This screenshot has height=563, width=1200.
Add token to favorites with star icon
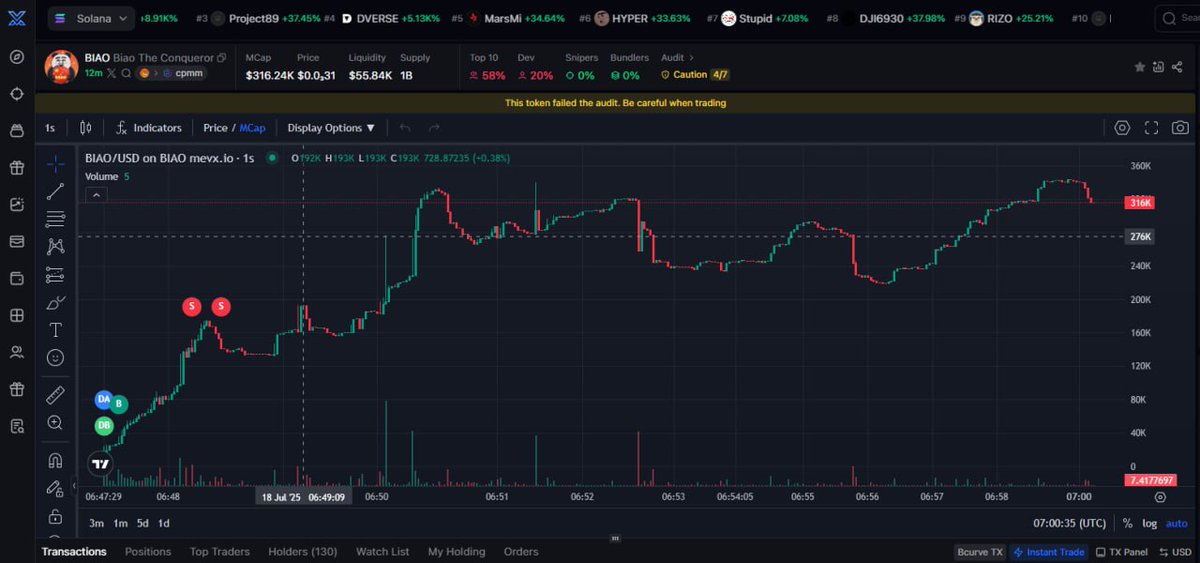coord(1139,67)
